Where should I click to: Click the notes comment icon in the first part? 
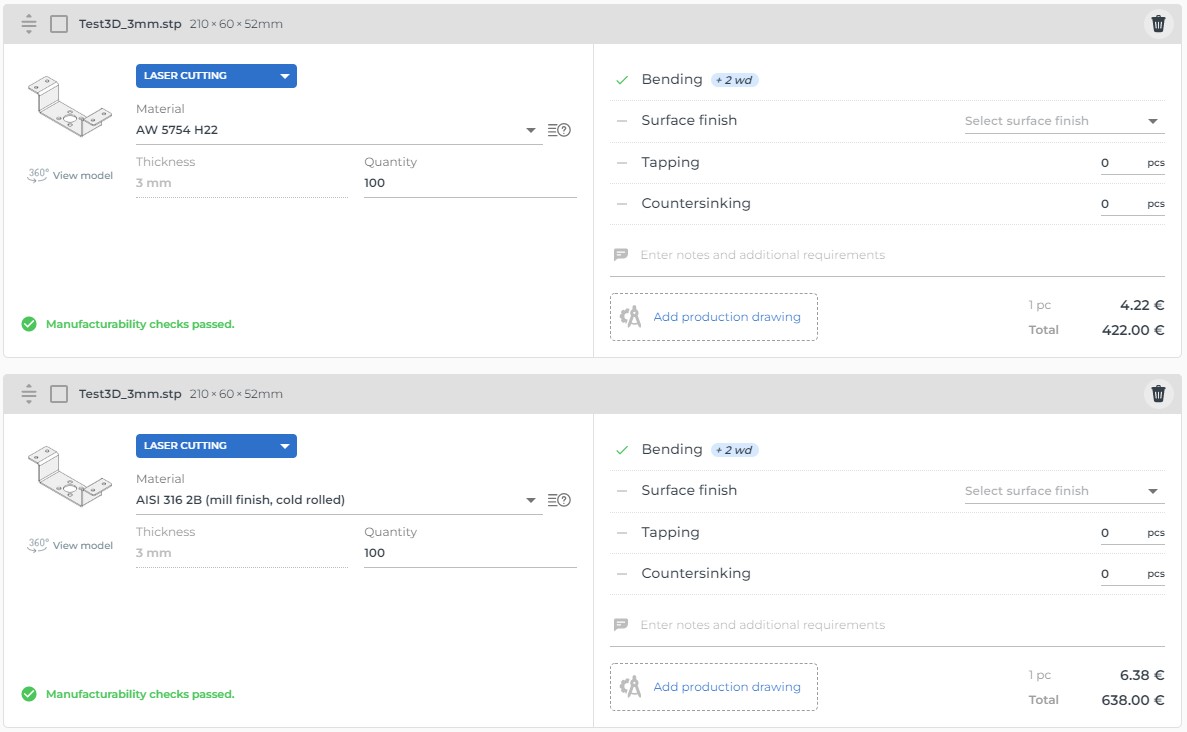[621, 255]
